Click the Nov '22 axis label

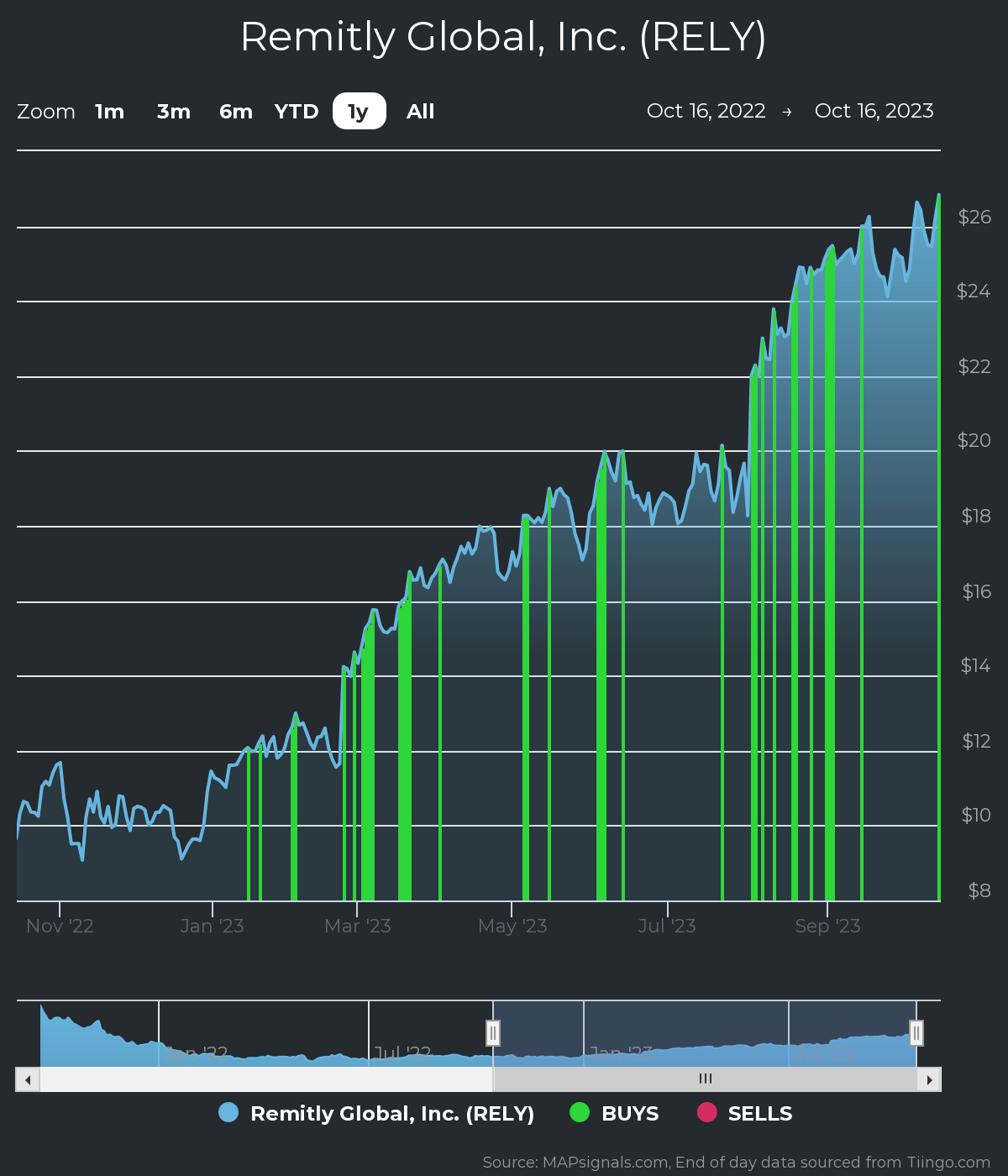[x=60, y=926]
